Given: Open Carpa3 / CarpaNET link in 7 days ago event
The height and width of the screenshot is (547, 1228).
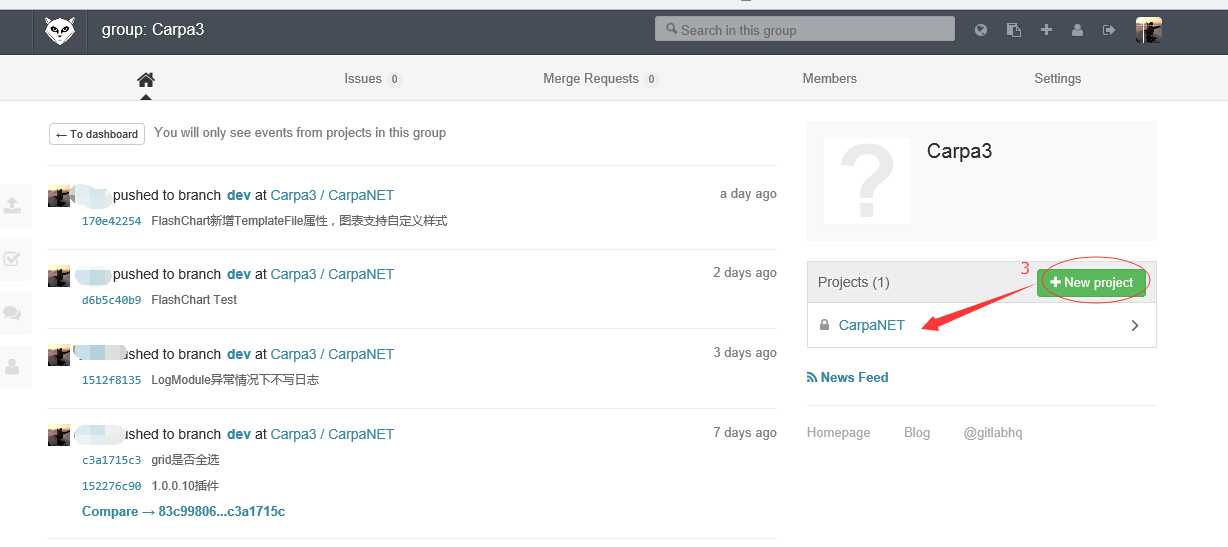Looking at the screenshot, I should (332, 434).
